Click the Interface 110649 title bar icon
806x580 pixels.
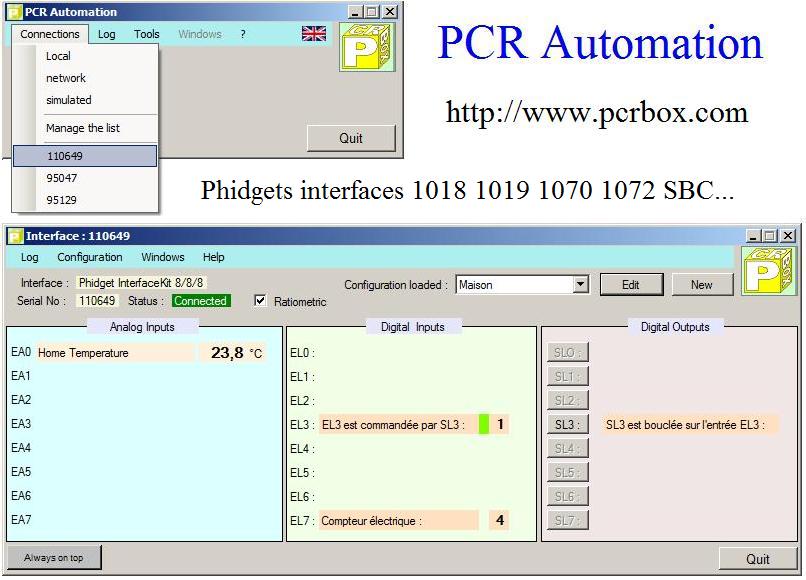click(16, 236)
